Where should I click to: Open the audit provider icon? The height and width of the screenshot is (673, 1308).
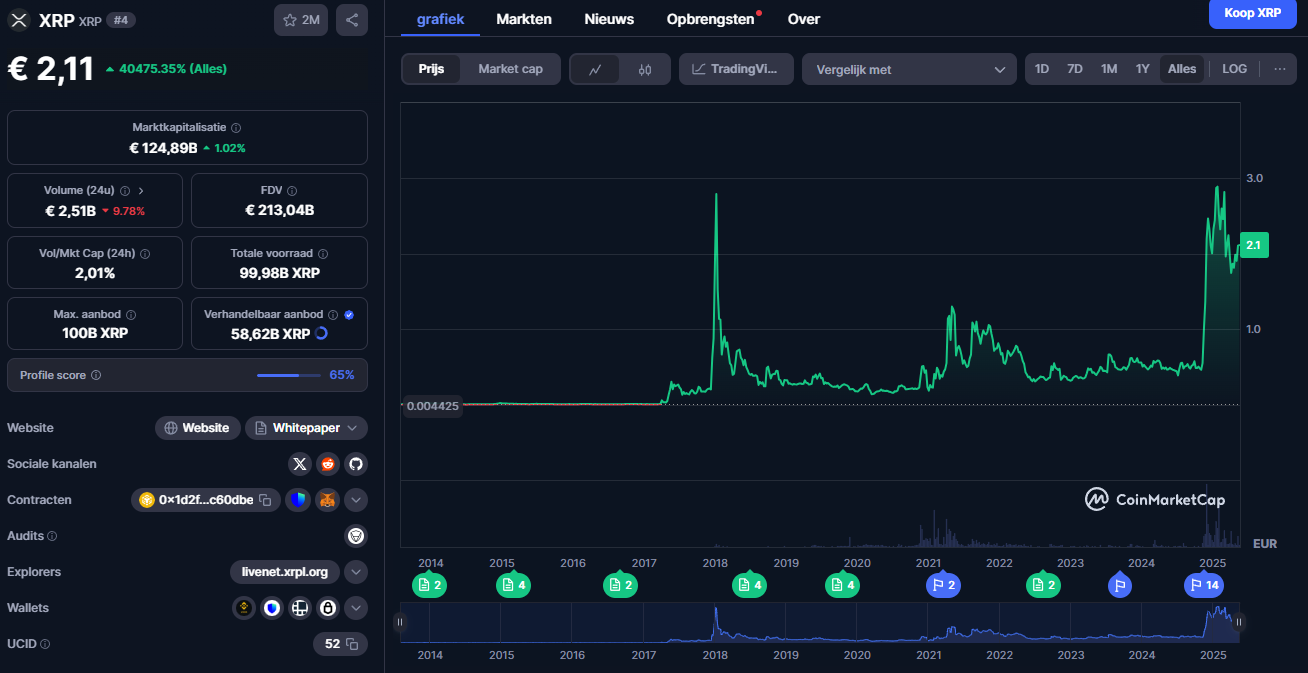[356, 536]
